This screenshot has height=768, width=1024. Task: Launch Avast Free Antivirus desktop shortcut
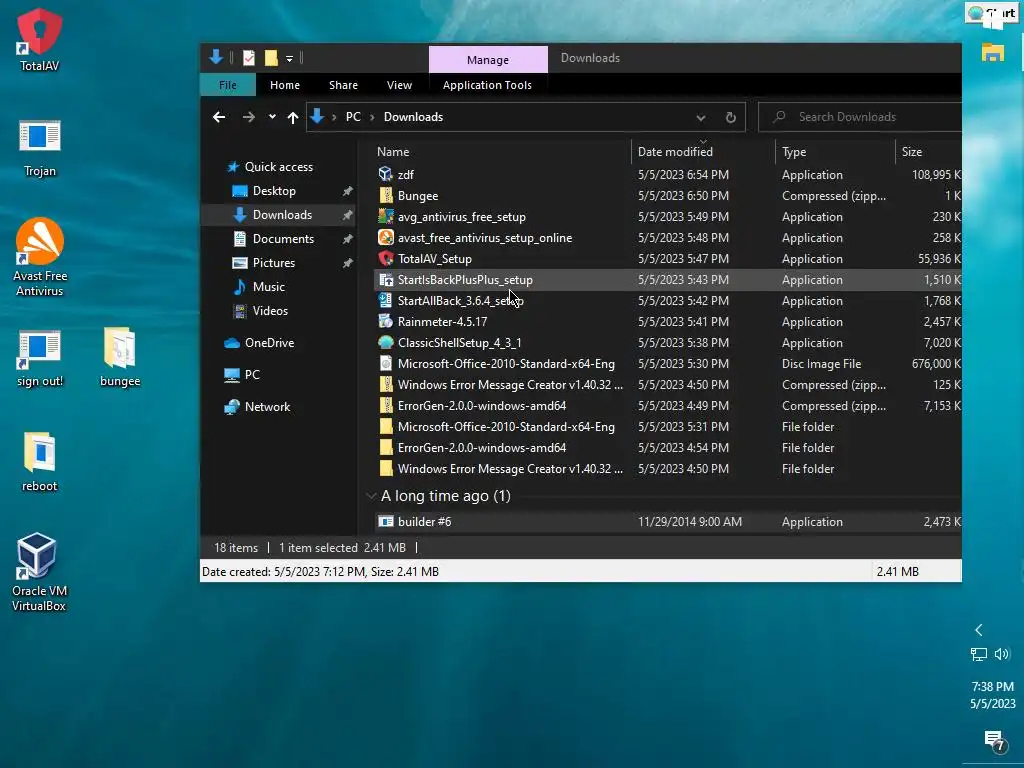40,257
